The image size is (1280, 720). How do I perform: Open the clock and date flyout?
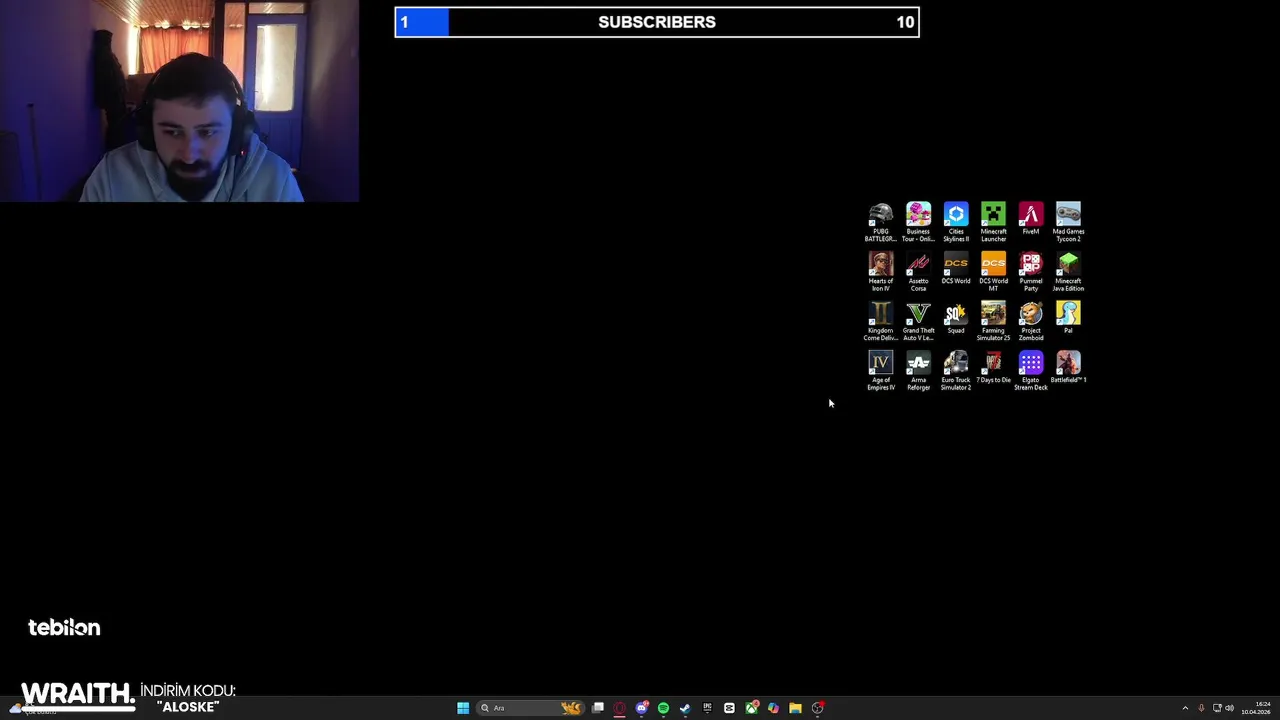coord(1256,708)
